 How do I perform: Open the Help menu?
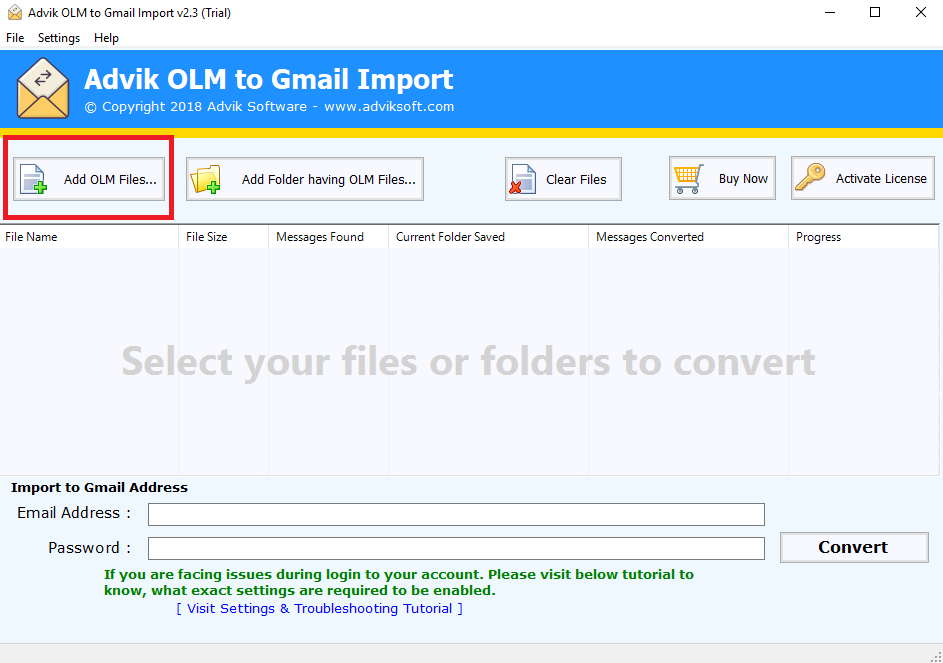click(106, 38)
